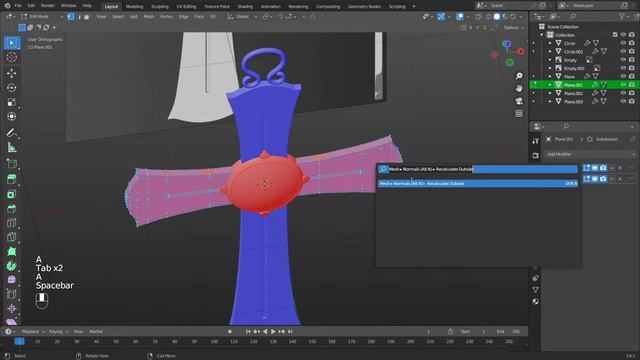Choose the Recalculate Outside search result

coord(478,184)
